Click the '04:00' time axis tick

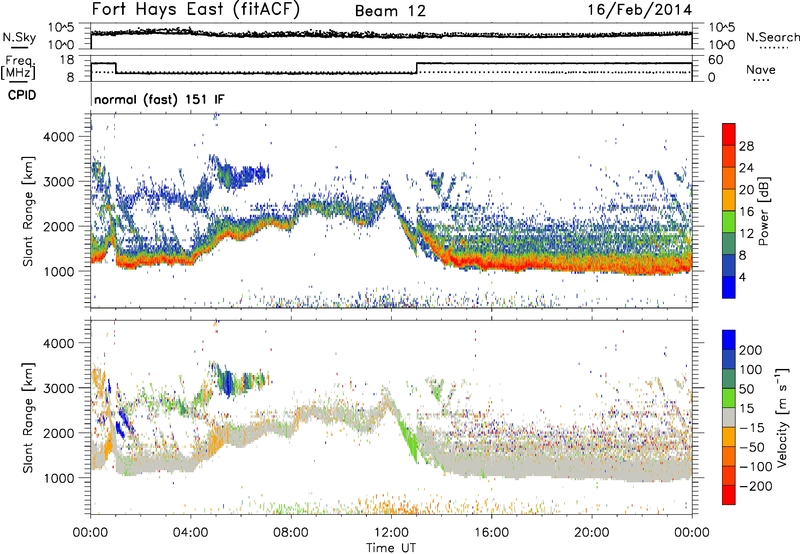click(x=190, y=533)
